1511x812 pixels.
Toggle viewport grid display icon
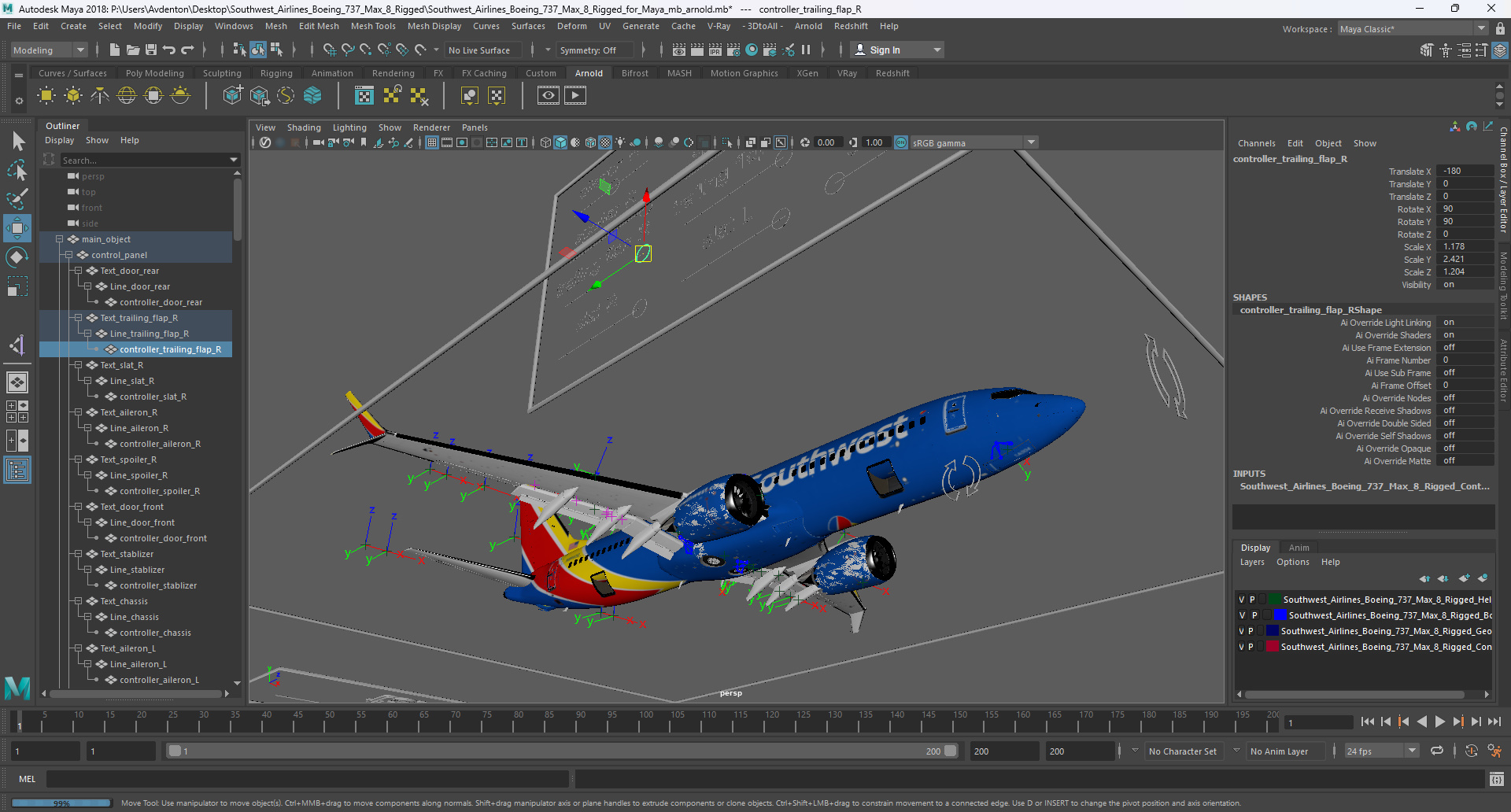[432, 142]
